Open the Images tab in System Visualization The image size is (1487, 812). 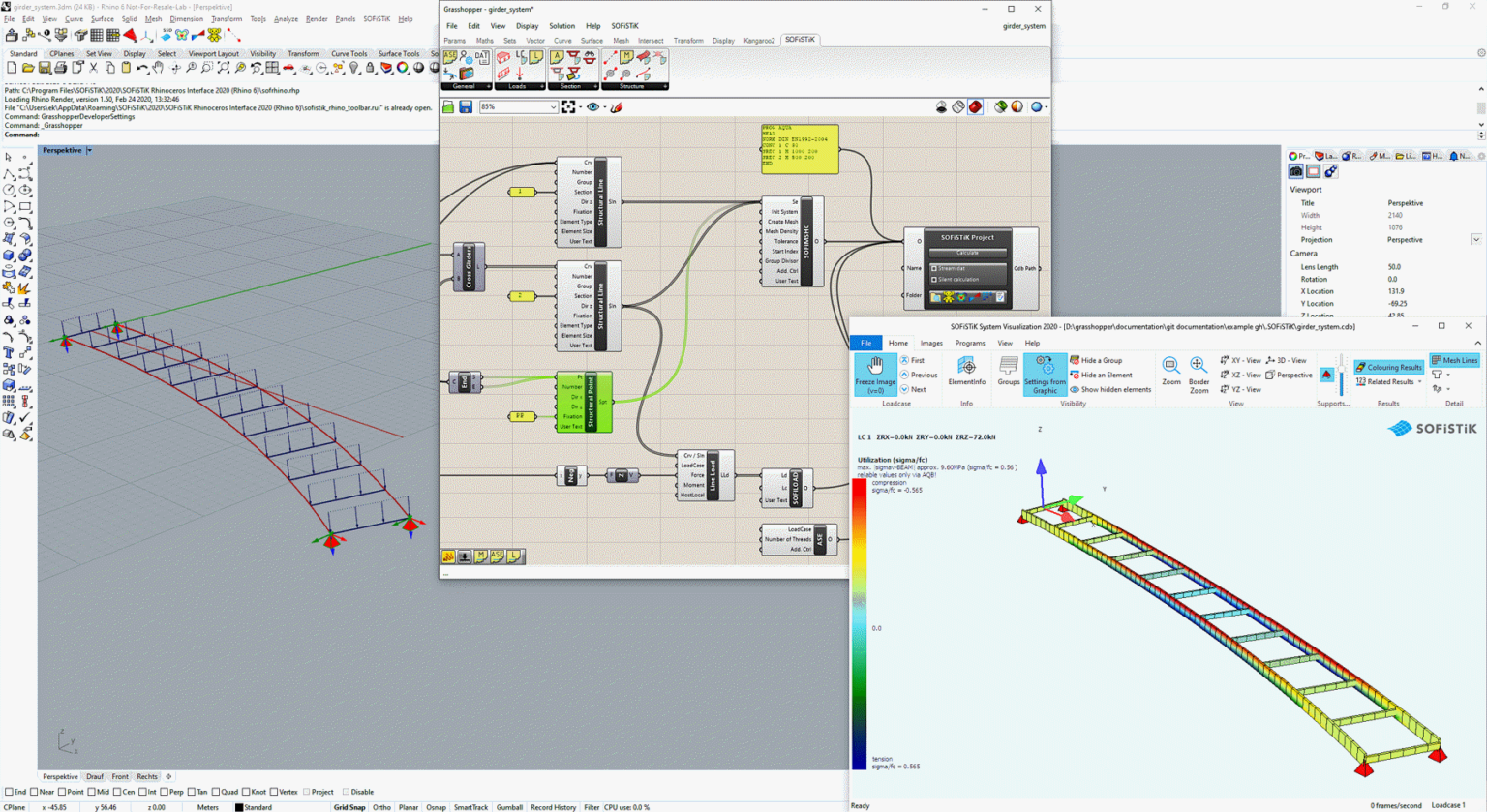pyautogui.click(x=932, y=343)
